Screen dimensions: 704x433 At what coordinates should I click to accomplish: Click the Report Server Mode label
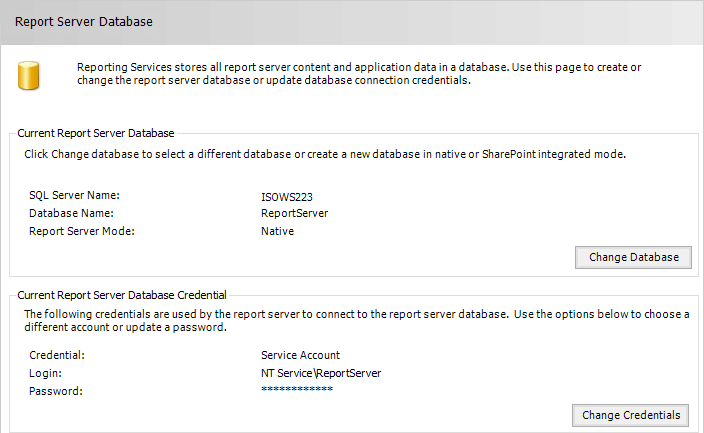[82, 231]
